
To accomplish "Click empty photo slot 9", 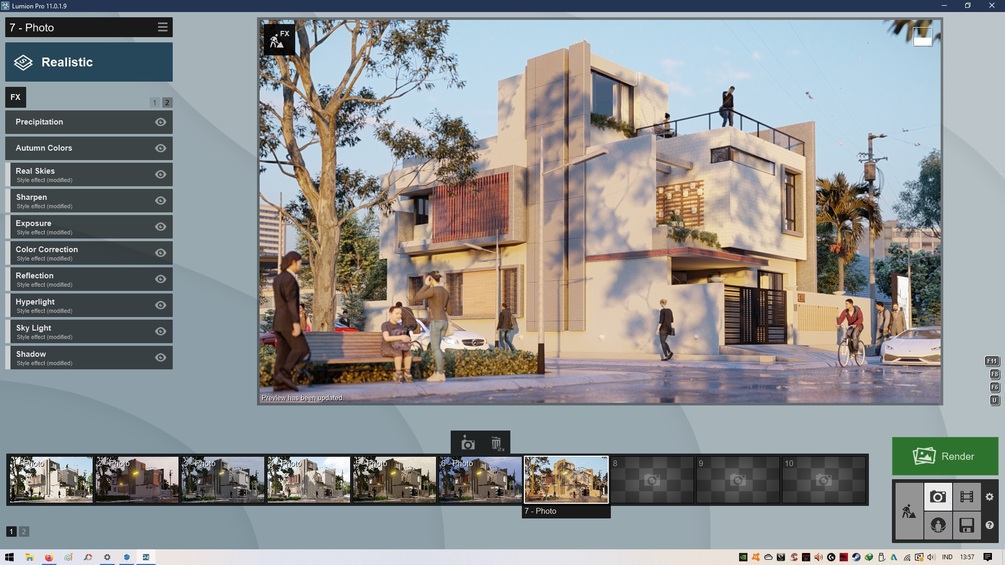I will click(x=738, y=479).
